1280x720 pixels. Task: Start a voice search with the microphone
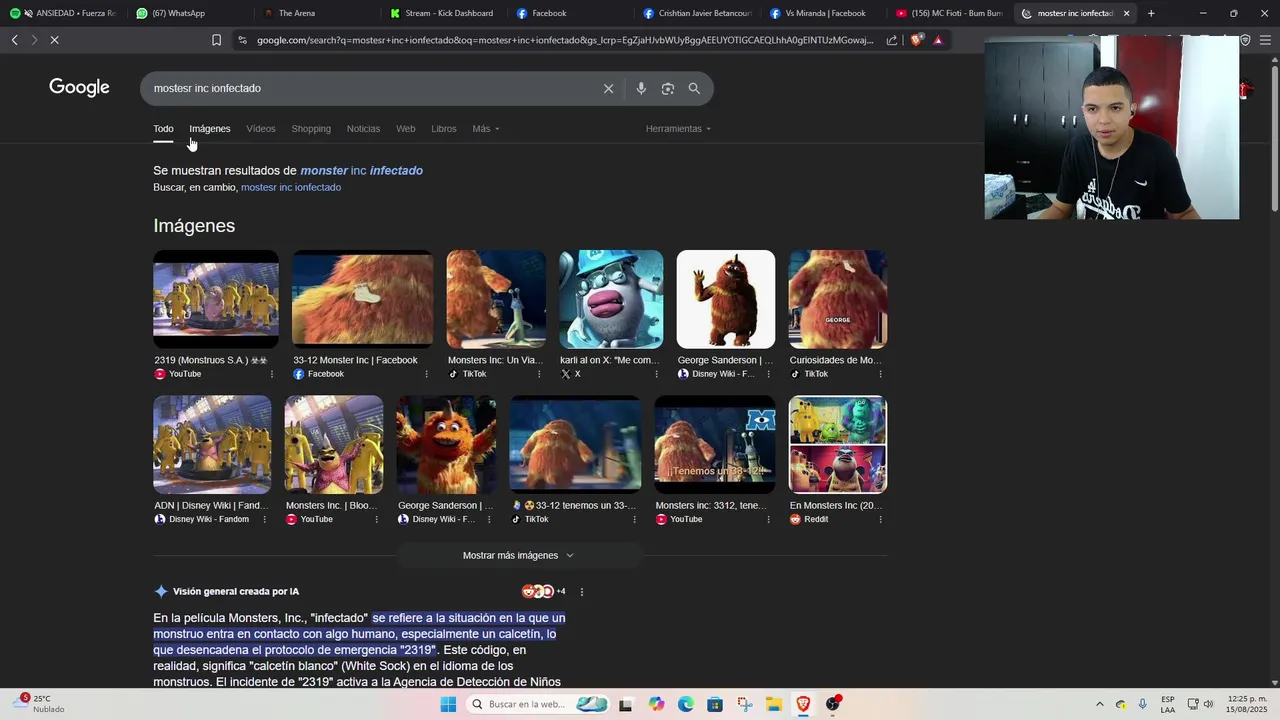pos(641,88)
